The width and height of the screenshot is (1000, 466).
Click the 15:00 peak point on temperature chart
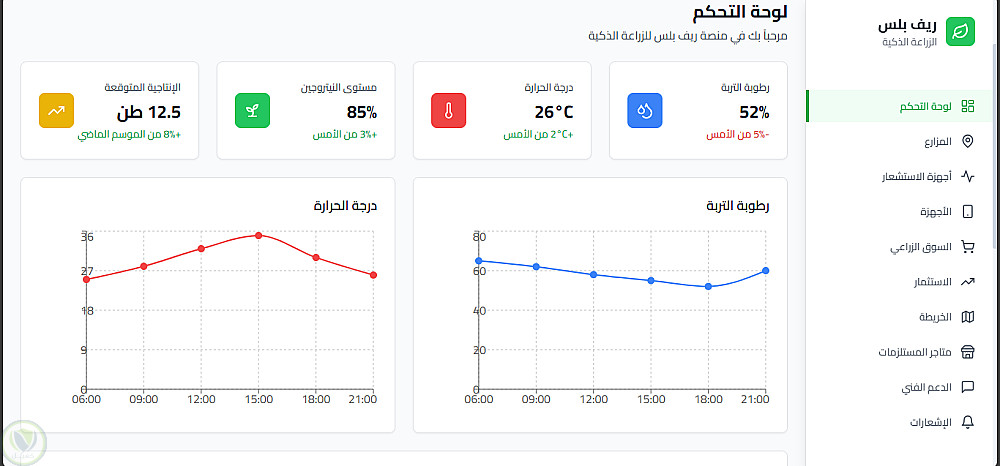[258, 235]
